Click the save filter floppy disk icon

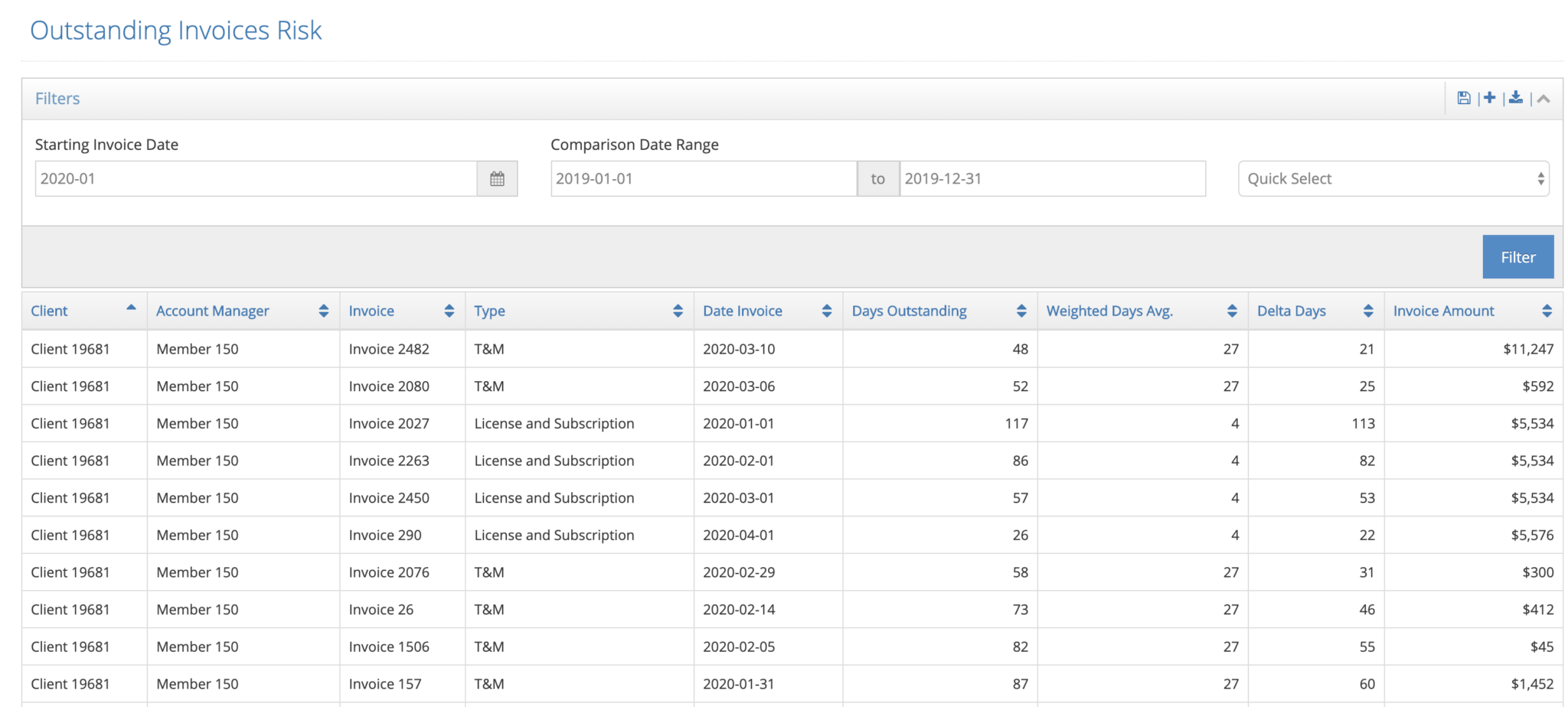[1463, 98]
